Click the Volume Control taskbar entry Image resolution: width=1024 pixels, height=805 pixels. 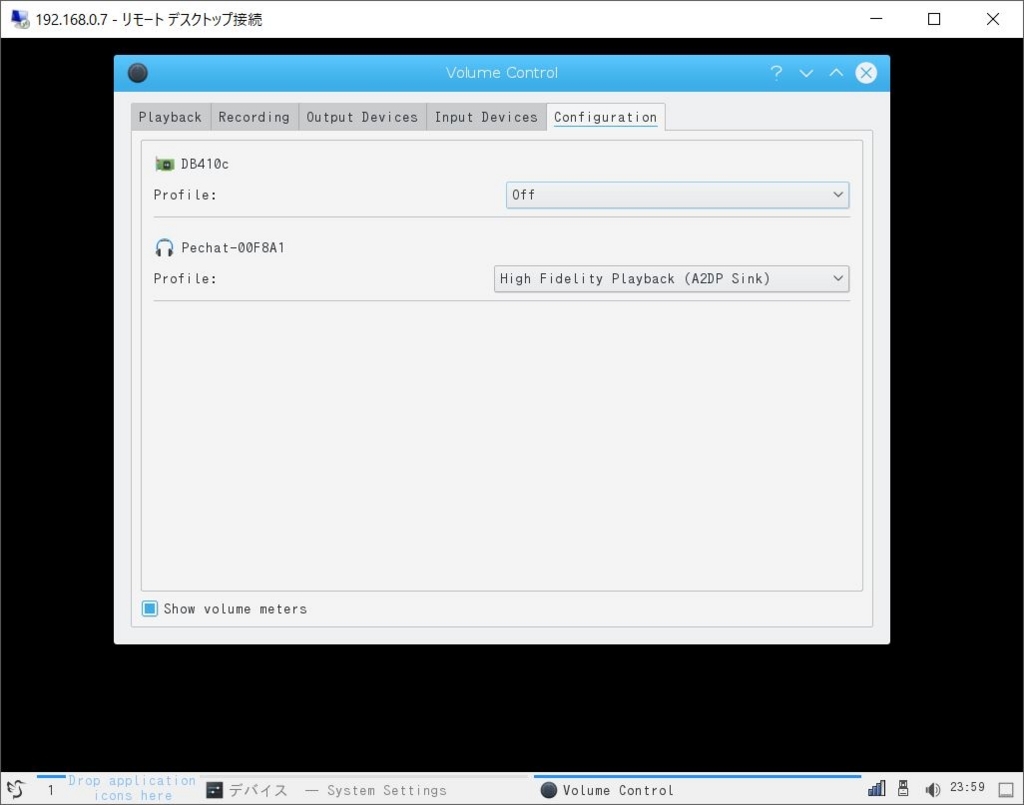click(x=697, y=790)
